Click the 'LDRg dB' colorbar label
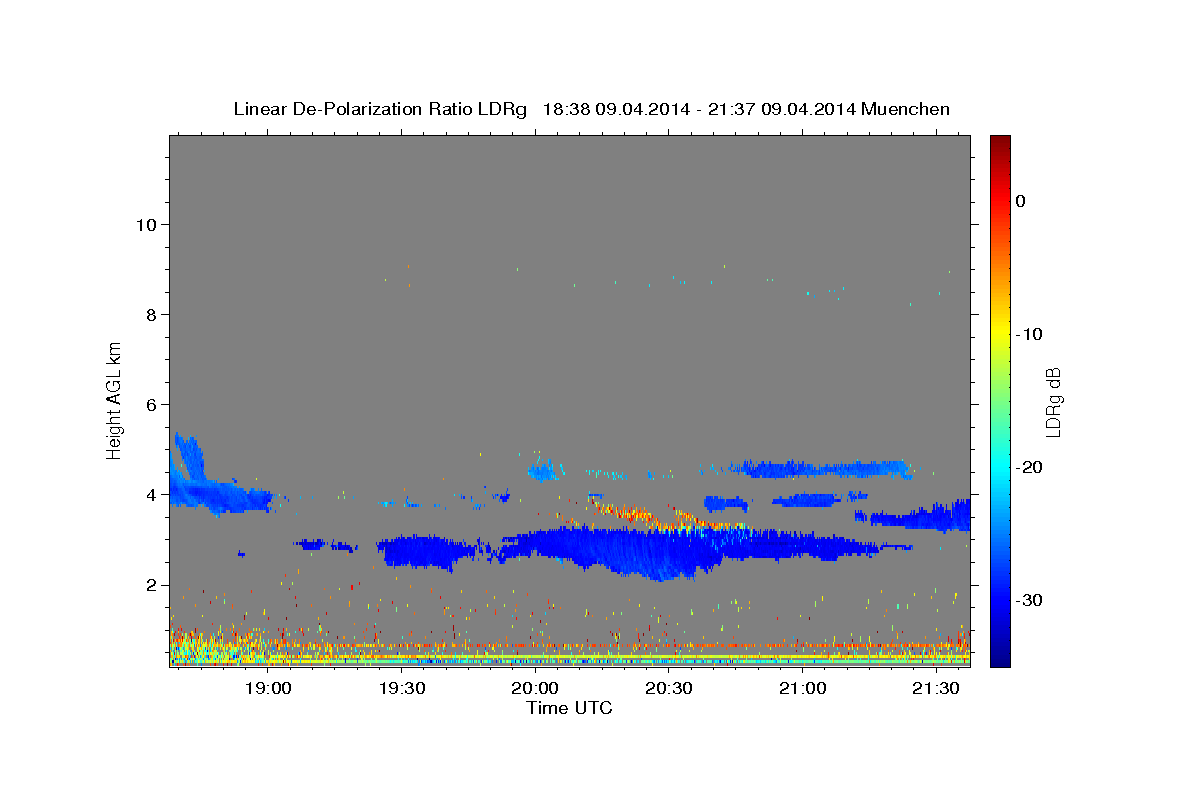The height and width of the screenshot is (800, 1200). tap(1052, 401)
